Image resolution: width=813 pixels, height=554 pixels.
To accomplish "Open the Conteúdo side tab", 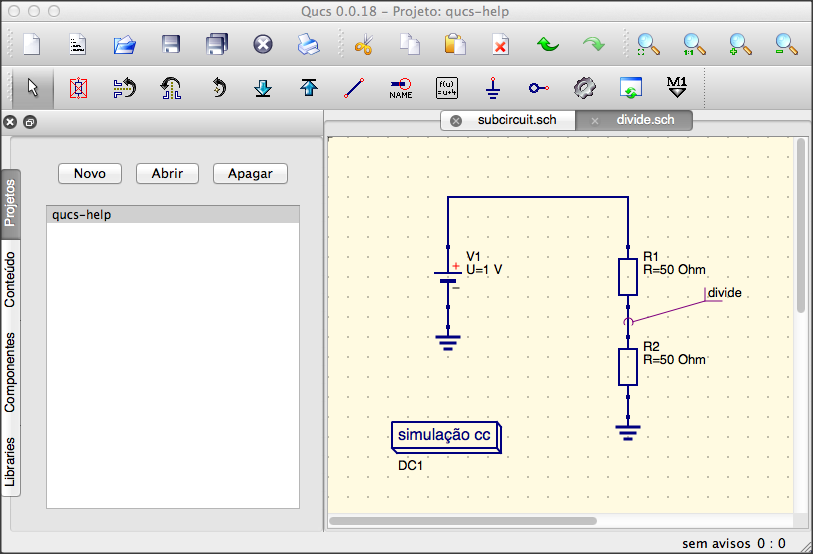I will click(10, 280).
